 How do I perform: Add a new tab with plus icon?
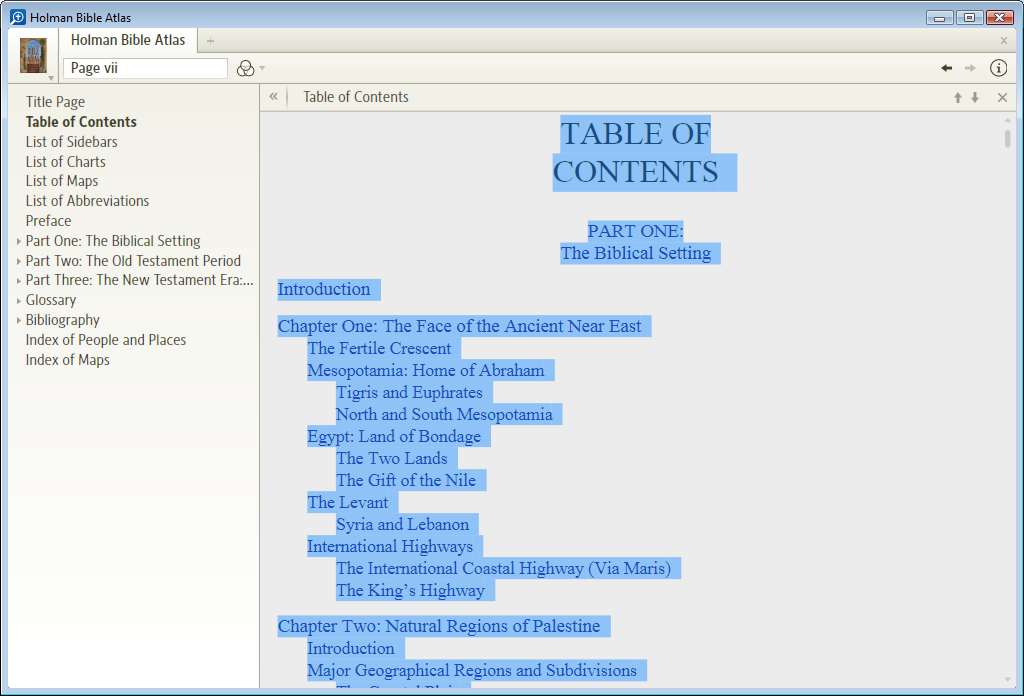tap(210, 41)
